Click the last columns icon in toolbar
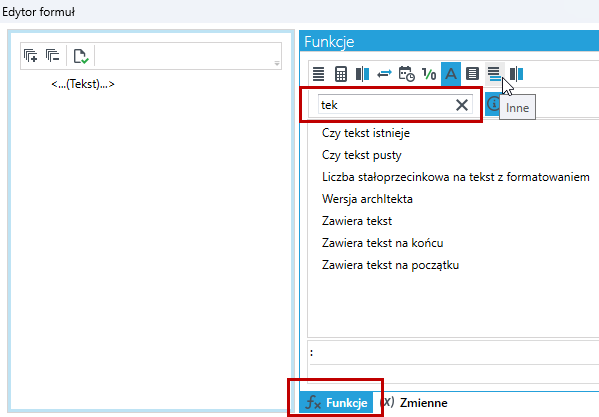 (x=516, y=74)
